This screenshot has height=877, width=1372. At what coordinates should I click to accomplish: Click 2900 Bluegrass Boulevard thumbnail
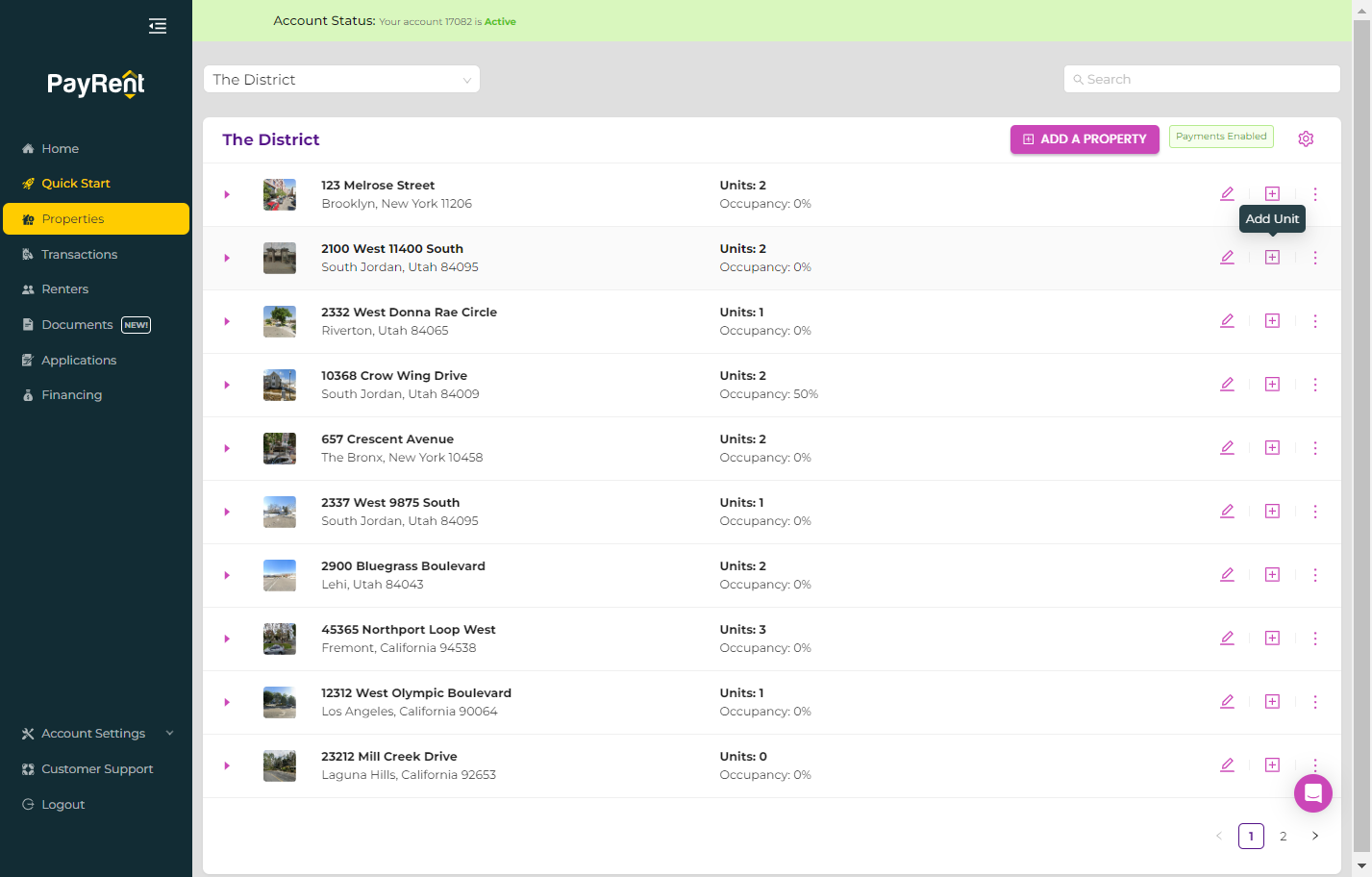pos(280,575)
